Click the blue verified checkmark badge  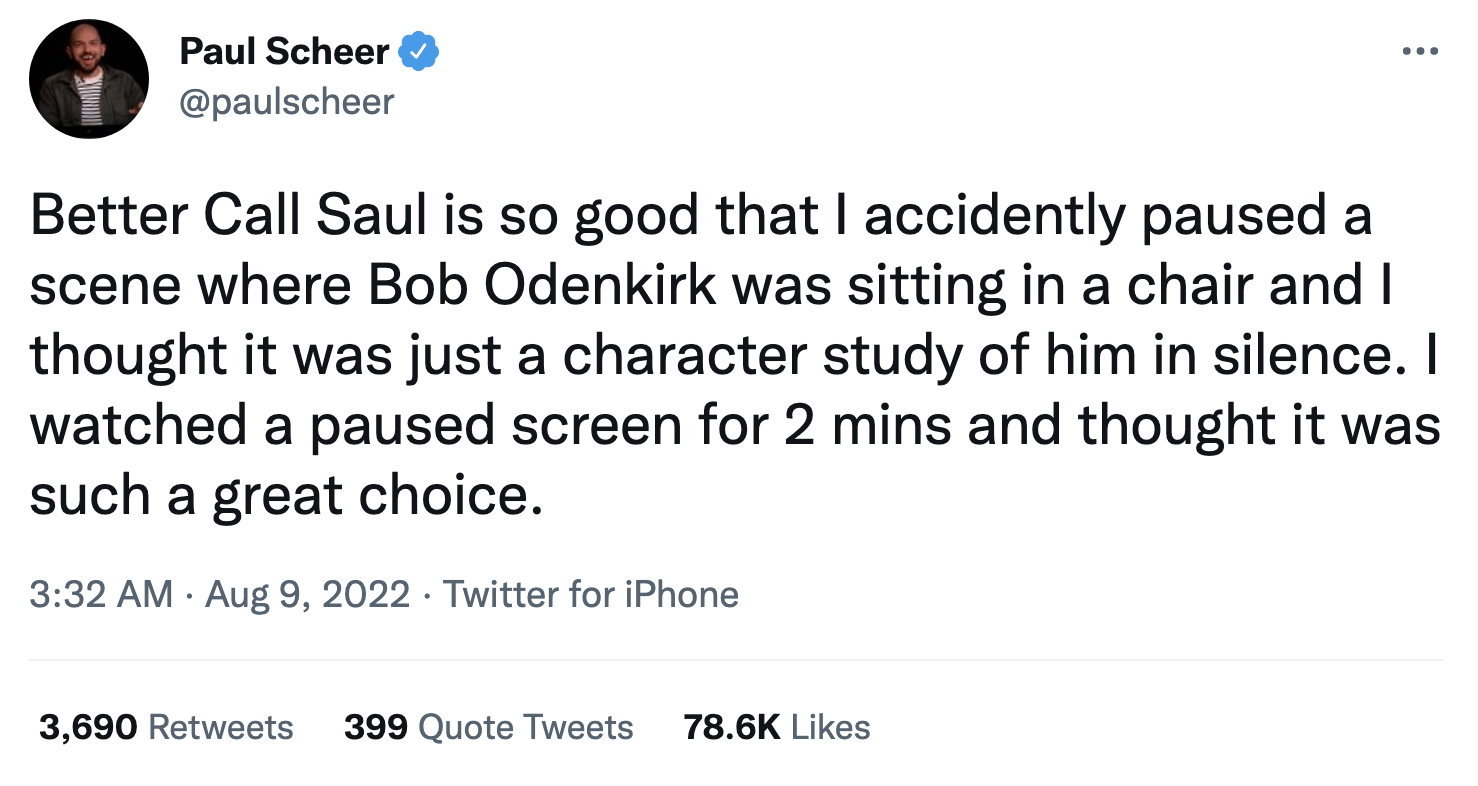tap(420, 51)
